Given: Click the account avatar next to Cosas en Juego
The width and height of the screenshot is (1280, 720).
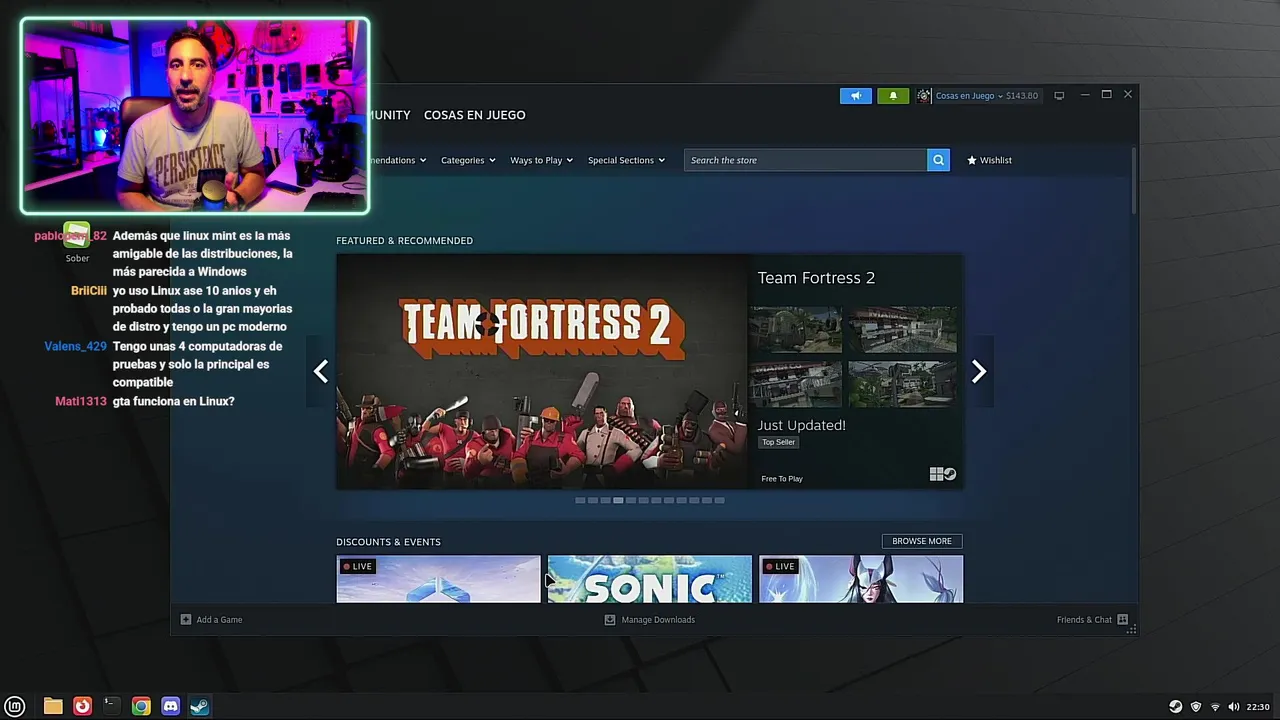Looking at the screenshot, I should pyautogui.click(x=923, y=96).
